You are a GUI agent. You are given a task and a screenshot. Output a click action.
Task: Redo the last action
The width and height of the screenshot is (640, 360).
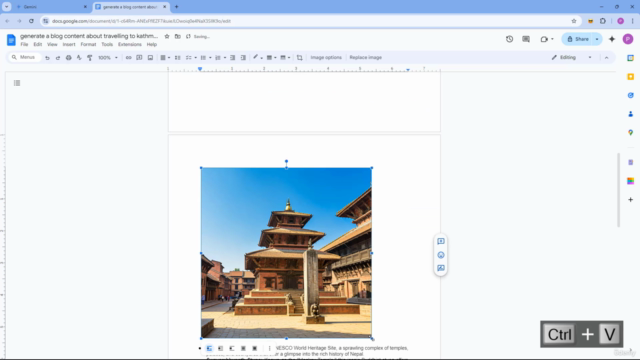click(58, 58)
